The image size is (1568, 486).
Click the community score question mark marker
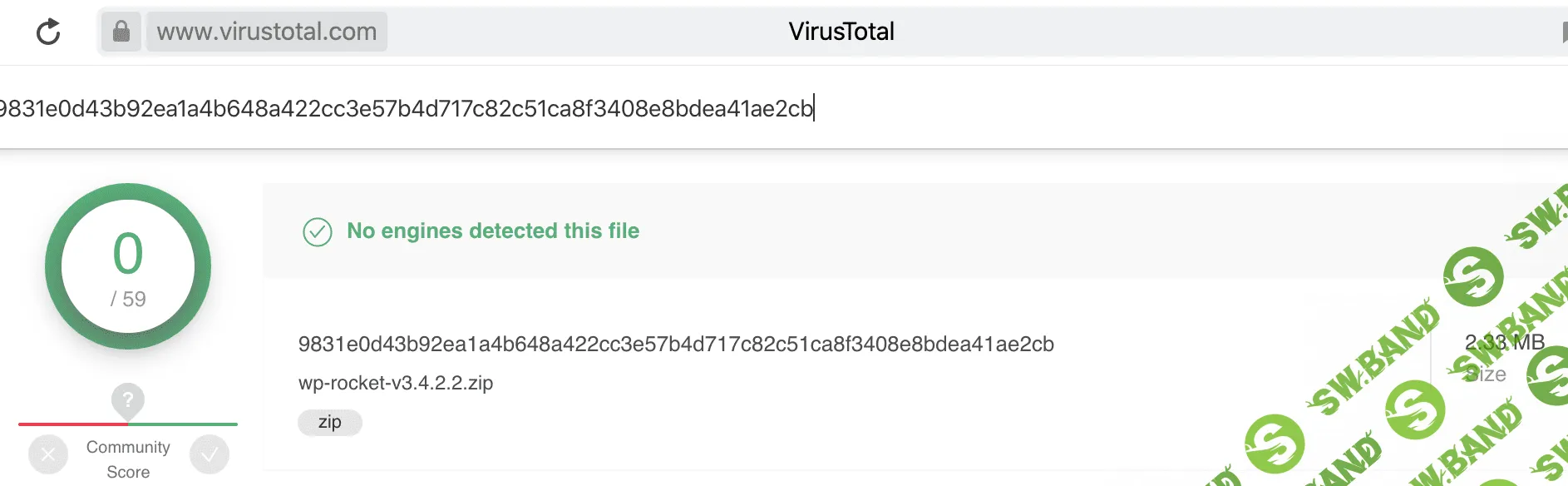point(128,400)
